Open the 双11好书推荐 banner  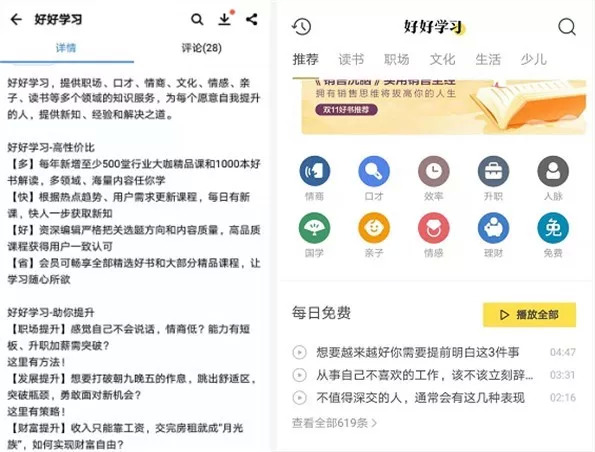coord(443,107)
